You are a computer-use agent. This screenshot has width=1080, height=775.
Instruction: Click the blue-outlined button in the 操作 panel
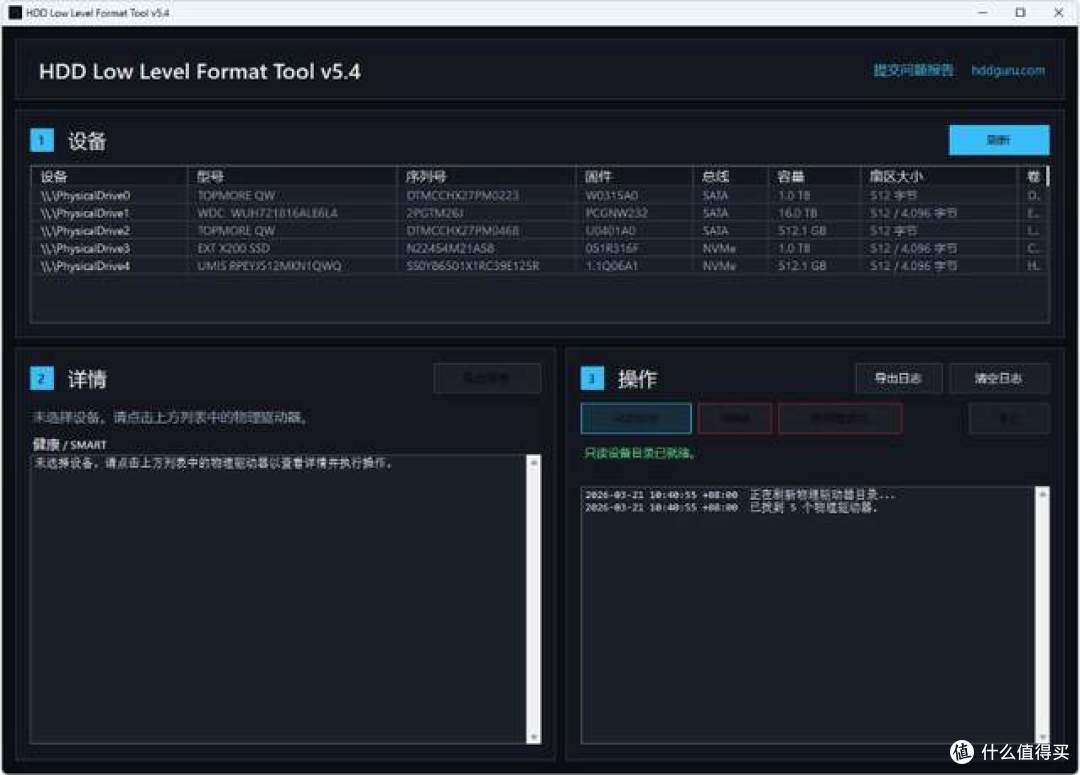(636, 418)
